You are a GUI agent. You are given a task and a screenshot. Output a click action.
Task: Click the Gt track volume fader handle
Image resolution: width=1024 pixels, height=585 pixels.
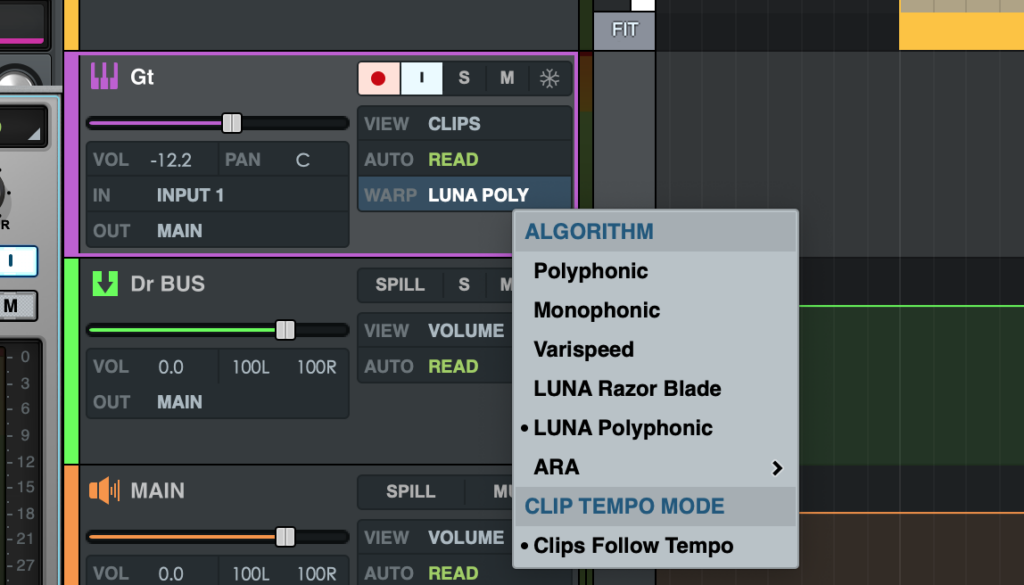tap(232, 123)
